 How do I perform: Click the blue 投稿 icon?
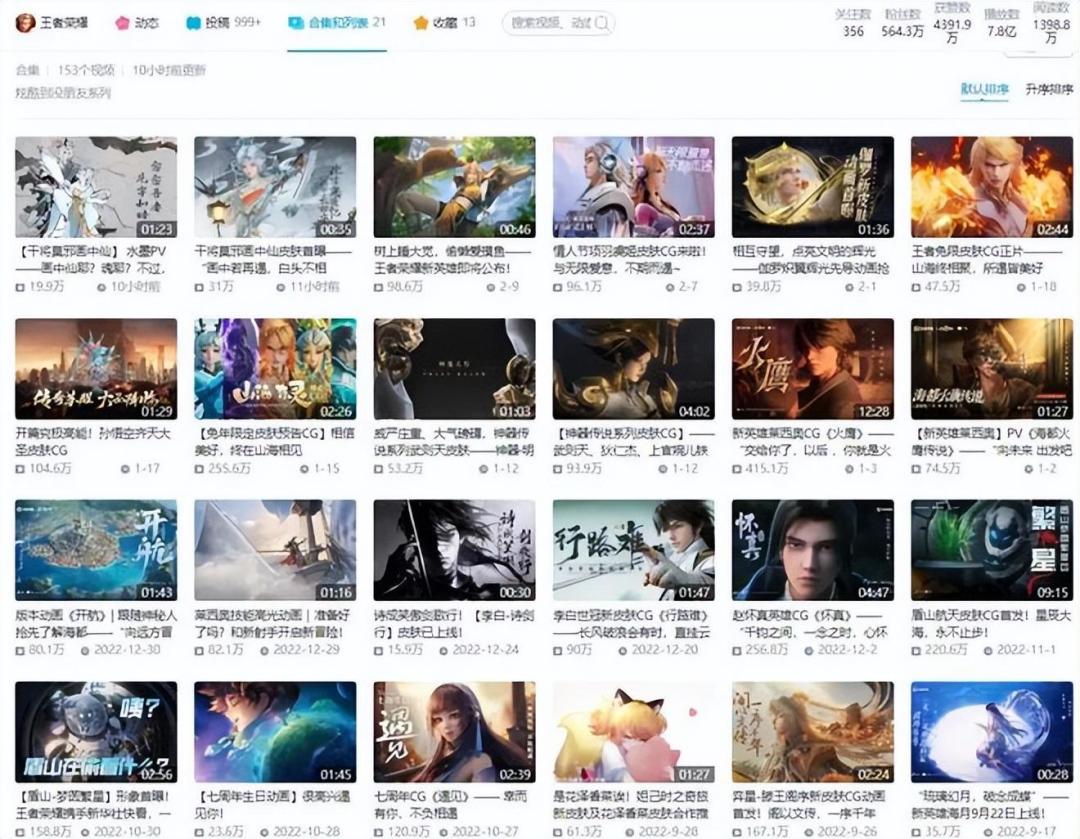click(194, 23)
